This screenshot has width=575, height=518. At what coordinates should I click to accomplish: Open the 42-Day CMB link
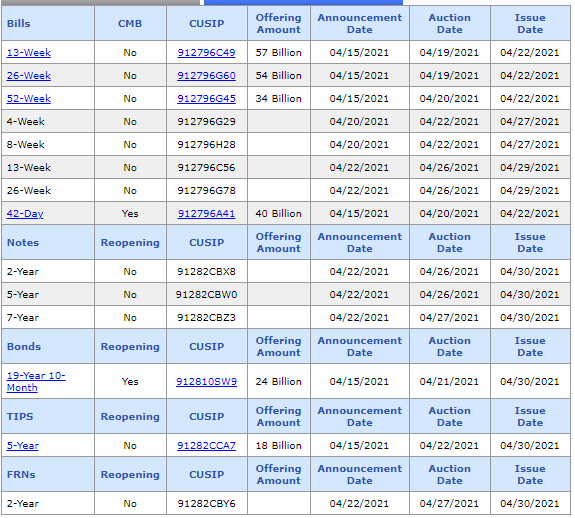pyautogui.click(x=25, y=214)
